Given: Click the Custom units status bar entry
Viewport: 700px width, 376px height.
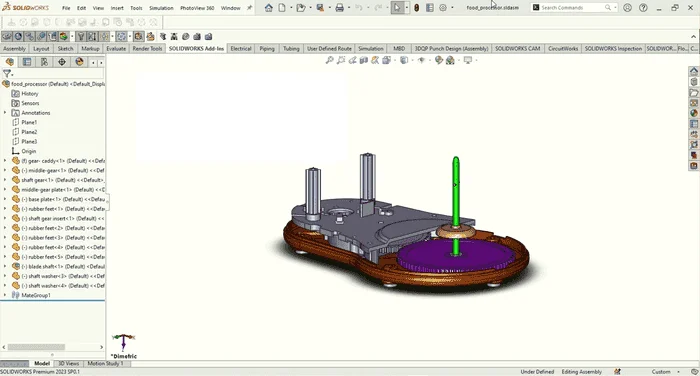Looking at the screenshot, I should (661, 372).
